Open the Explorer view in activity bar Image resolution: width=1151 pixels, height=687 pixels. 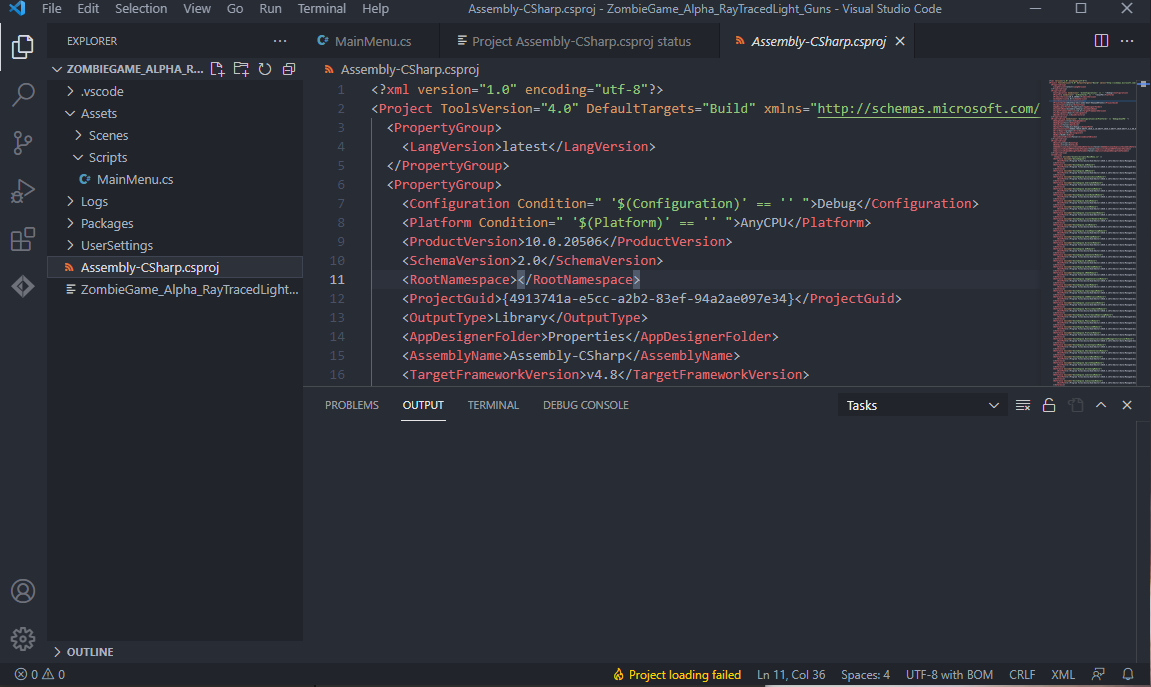23,47
